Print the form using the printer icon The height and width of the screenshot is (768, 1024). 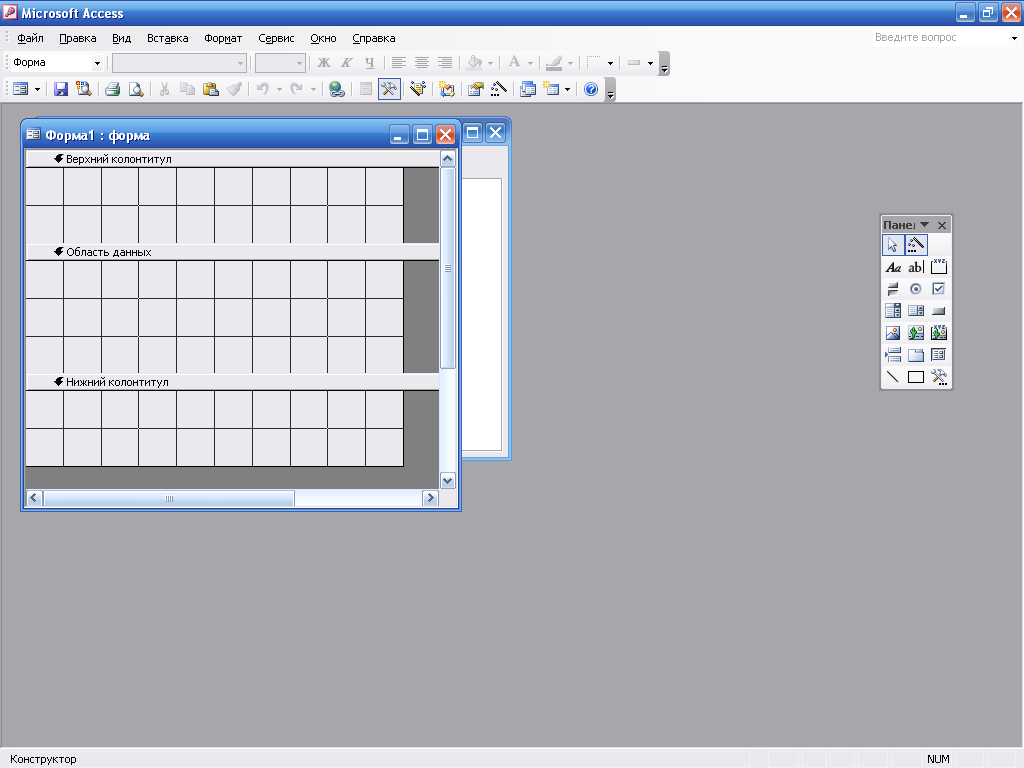click(x=112, y=89)
